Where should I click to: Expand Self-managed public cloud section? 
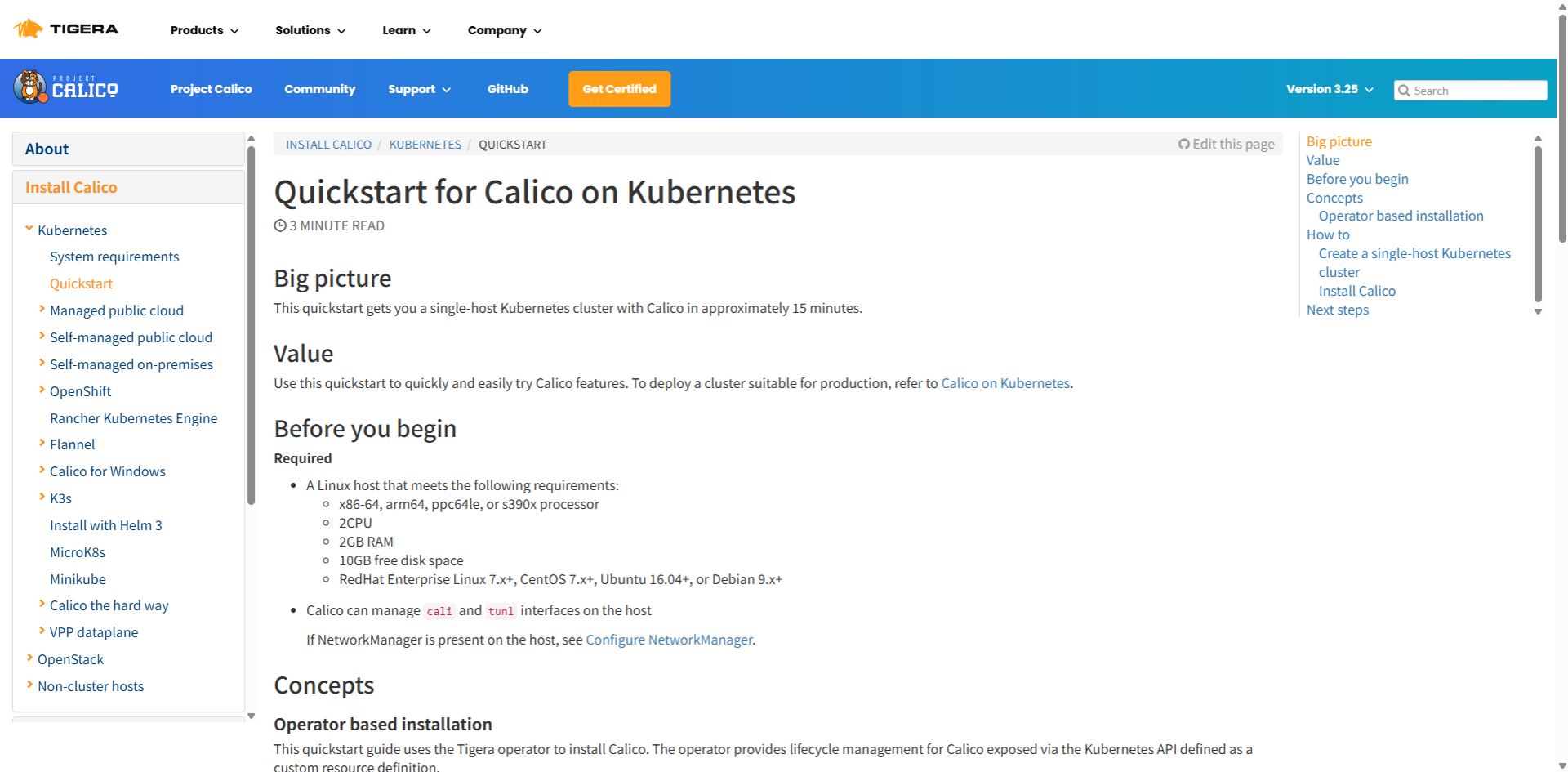pyautogui.click(x=42, y=336)
